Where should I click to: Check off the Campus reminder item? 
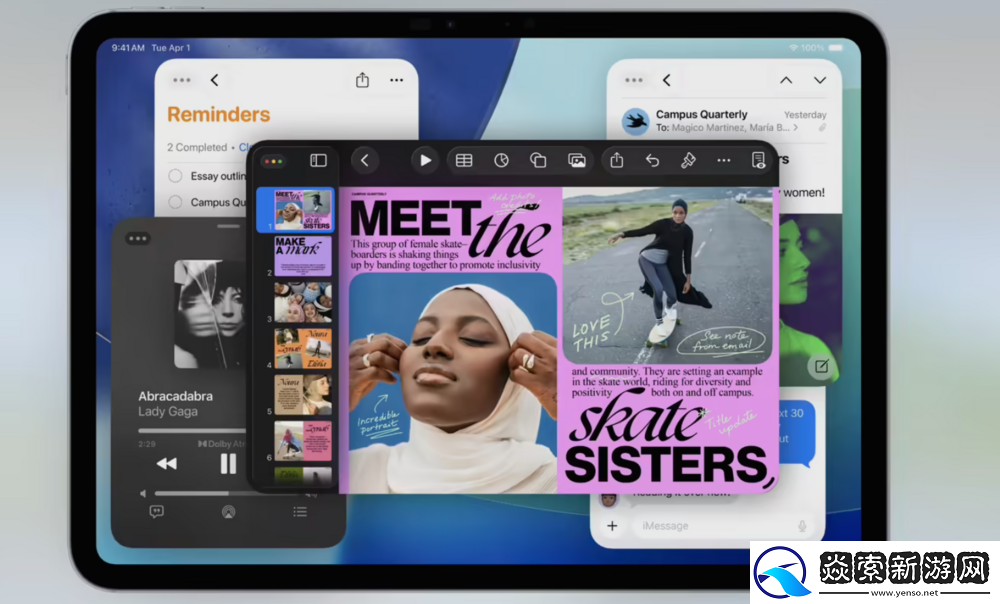[x=174, y=201]
